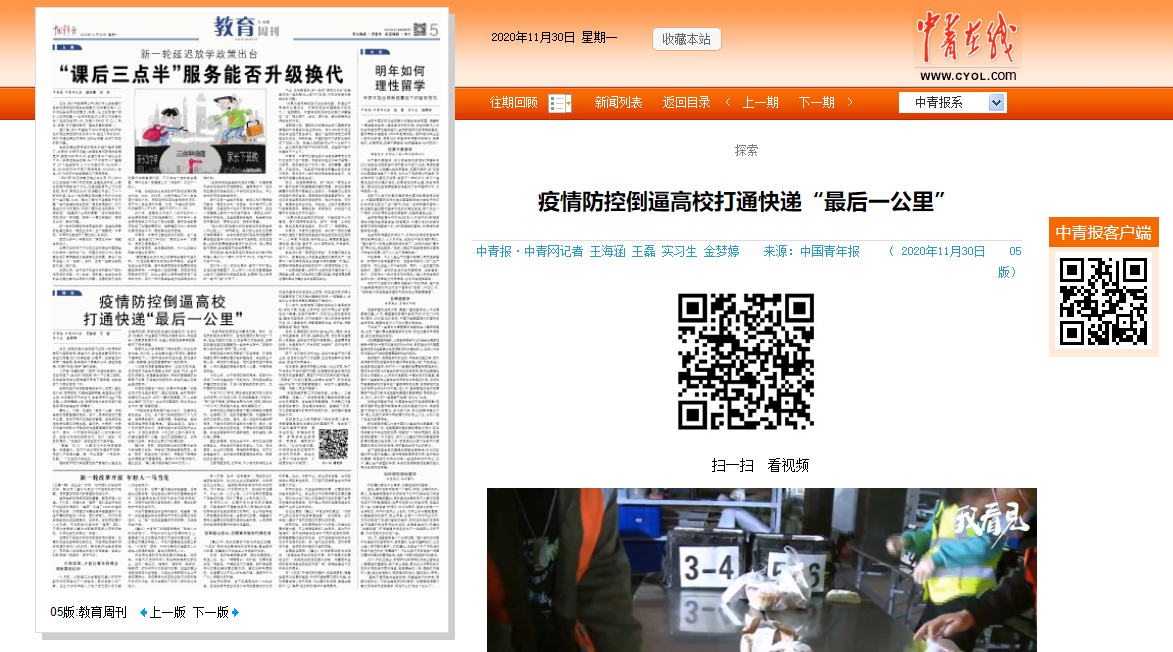Go to 返回目录 in the navigation bar
This screenshot has height=652, width=1173.
tap(686, 102)
